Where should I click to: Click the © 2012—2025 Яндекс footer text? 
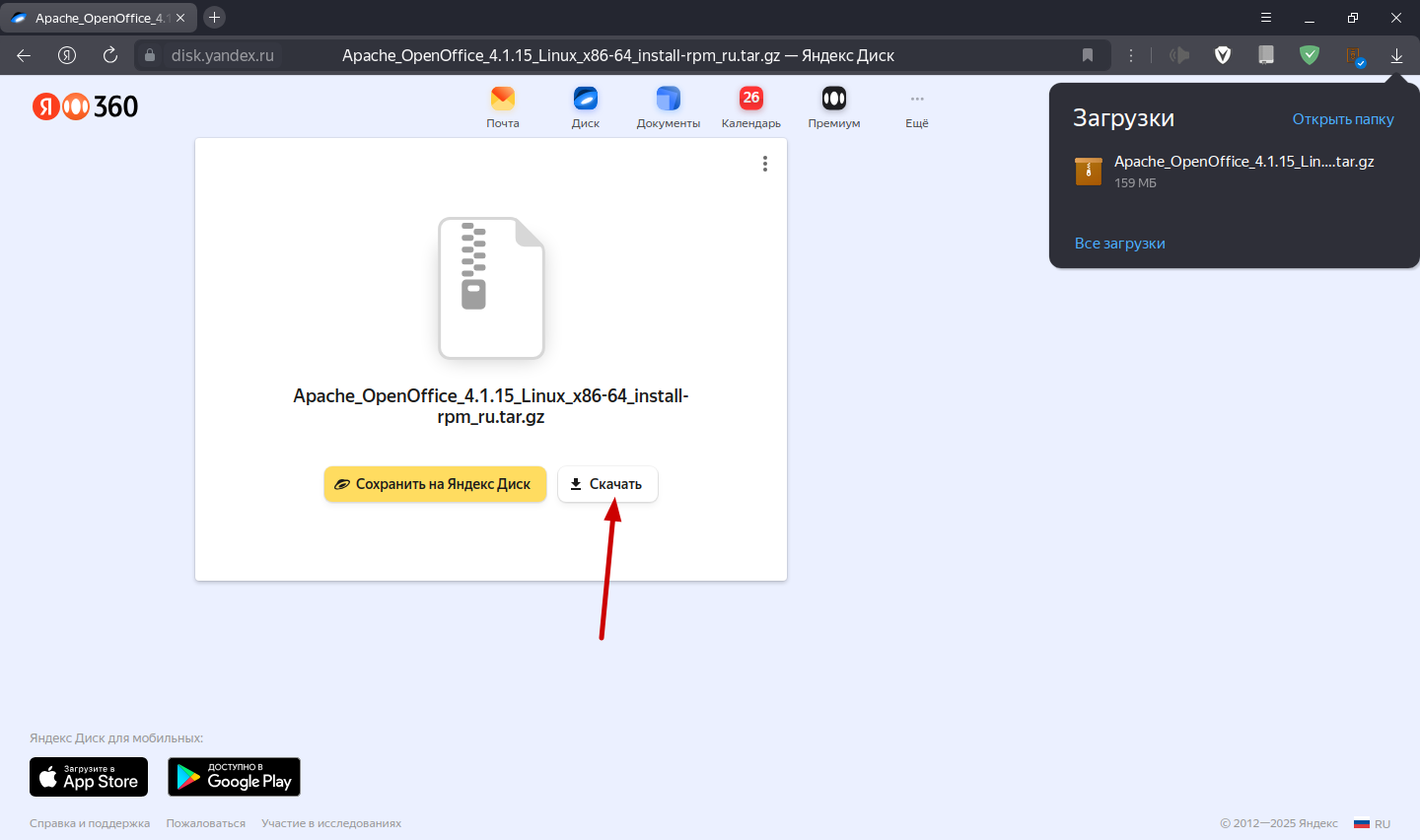[1279, 823]
